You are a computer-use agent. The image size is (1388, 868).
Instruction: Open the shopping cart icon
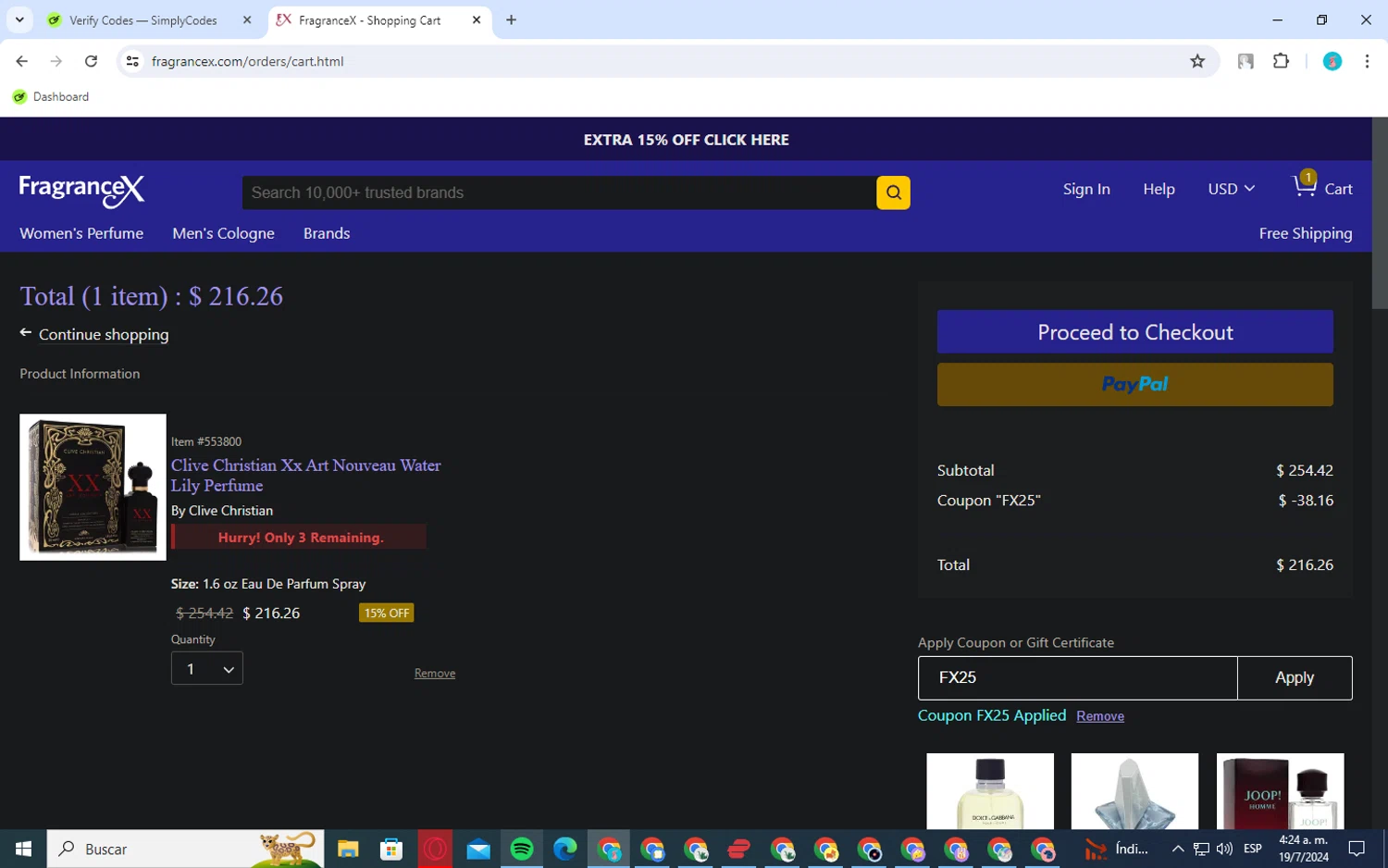[x=1305, y=185]
